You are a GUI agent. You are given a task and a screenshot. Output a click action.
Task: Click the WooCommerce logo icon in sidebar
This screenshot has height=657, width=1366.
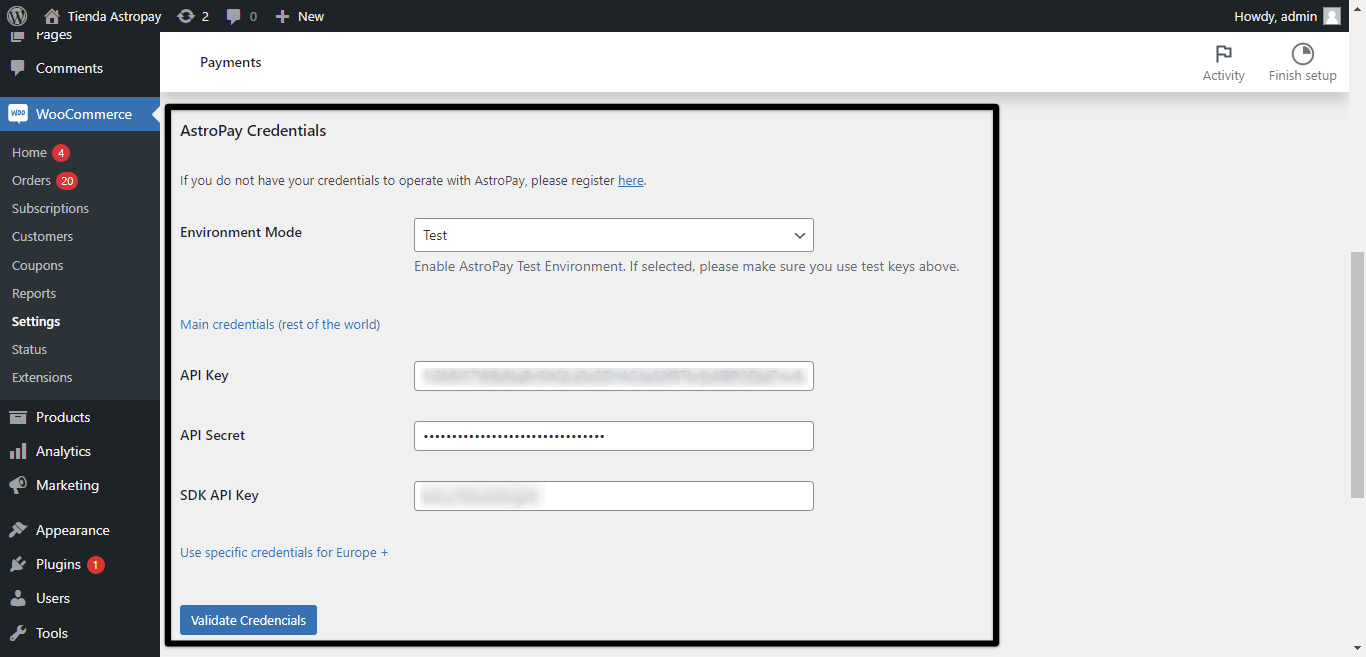pyautogui.click(x=18, y=114)
